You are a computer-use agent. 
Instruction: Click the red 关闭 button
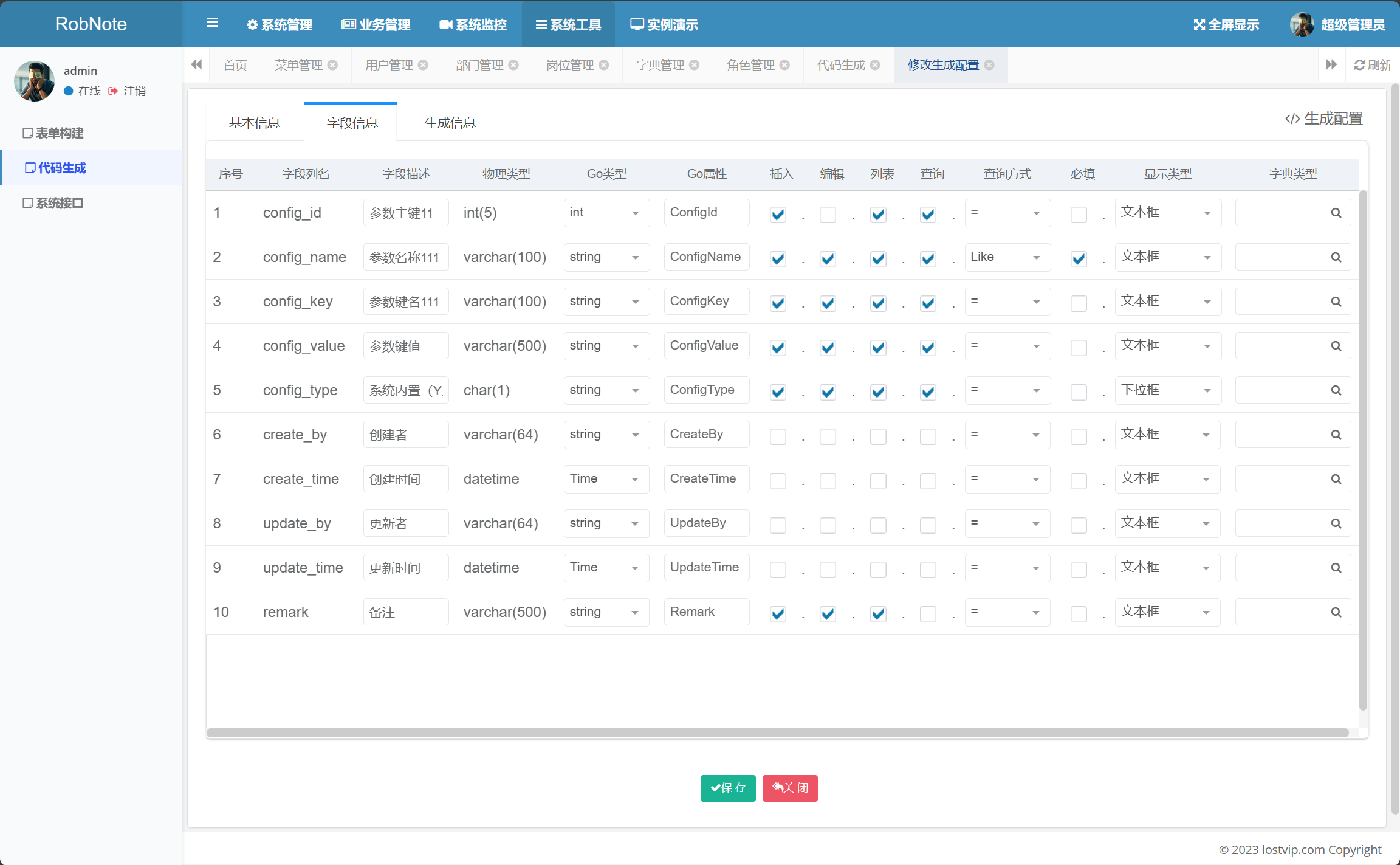click(790, 788)
